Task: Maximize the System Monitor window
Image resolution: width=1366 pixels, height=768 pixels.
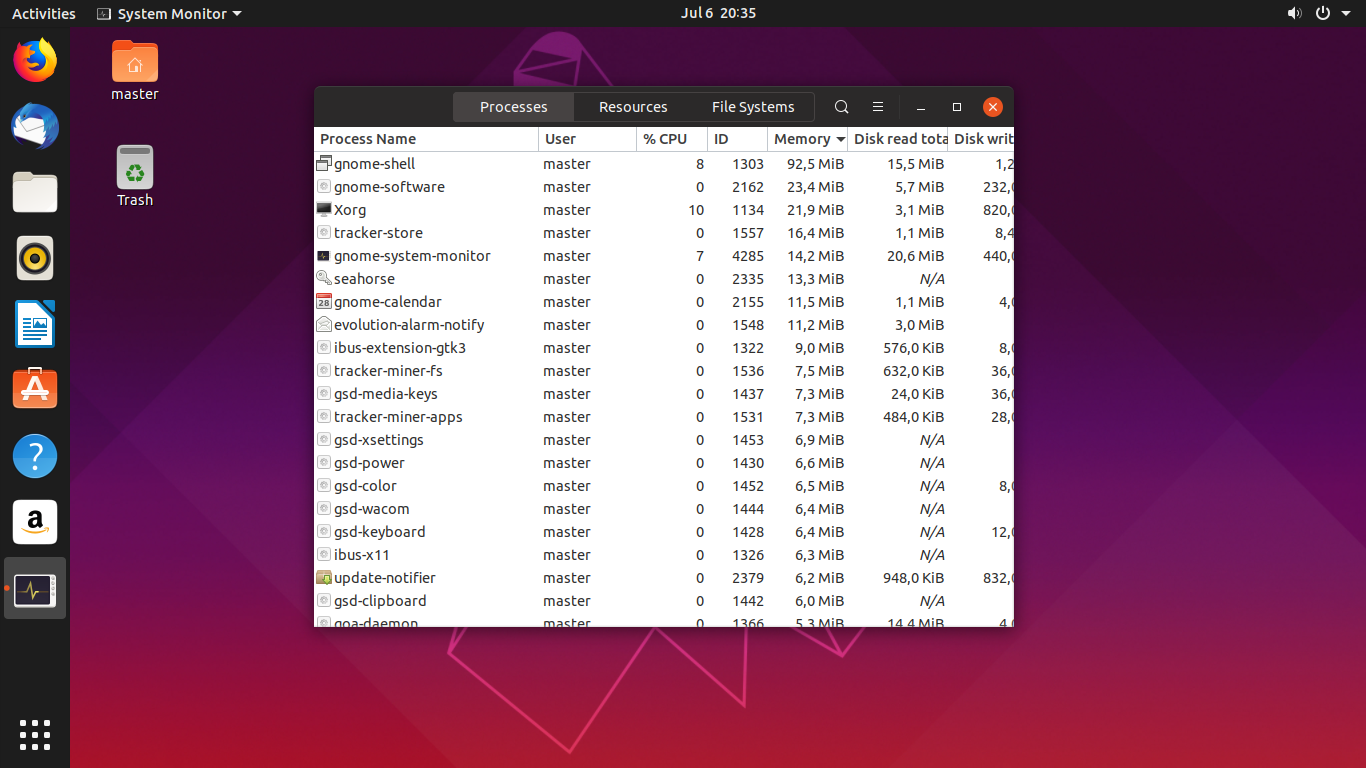Action: (x=957, y=107)
